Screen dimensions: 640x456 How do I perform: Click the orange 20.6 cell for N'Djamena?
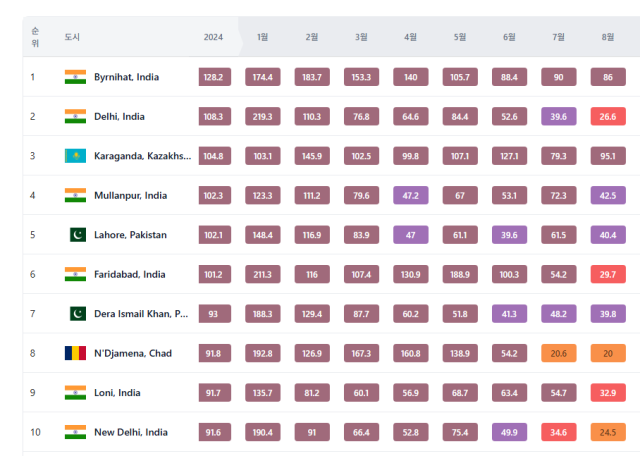[x=559, y=353]
